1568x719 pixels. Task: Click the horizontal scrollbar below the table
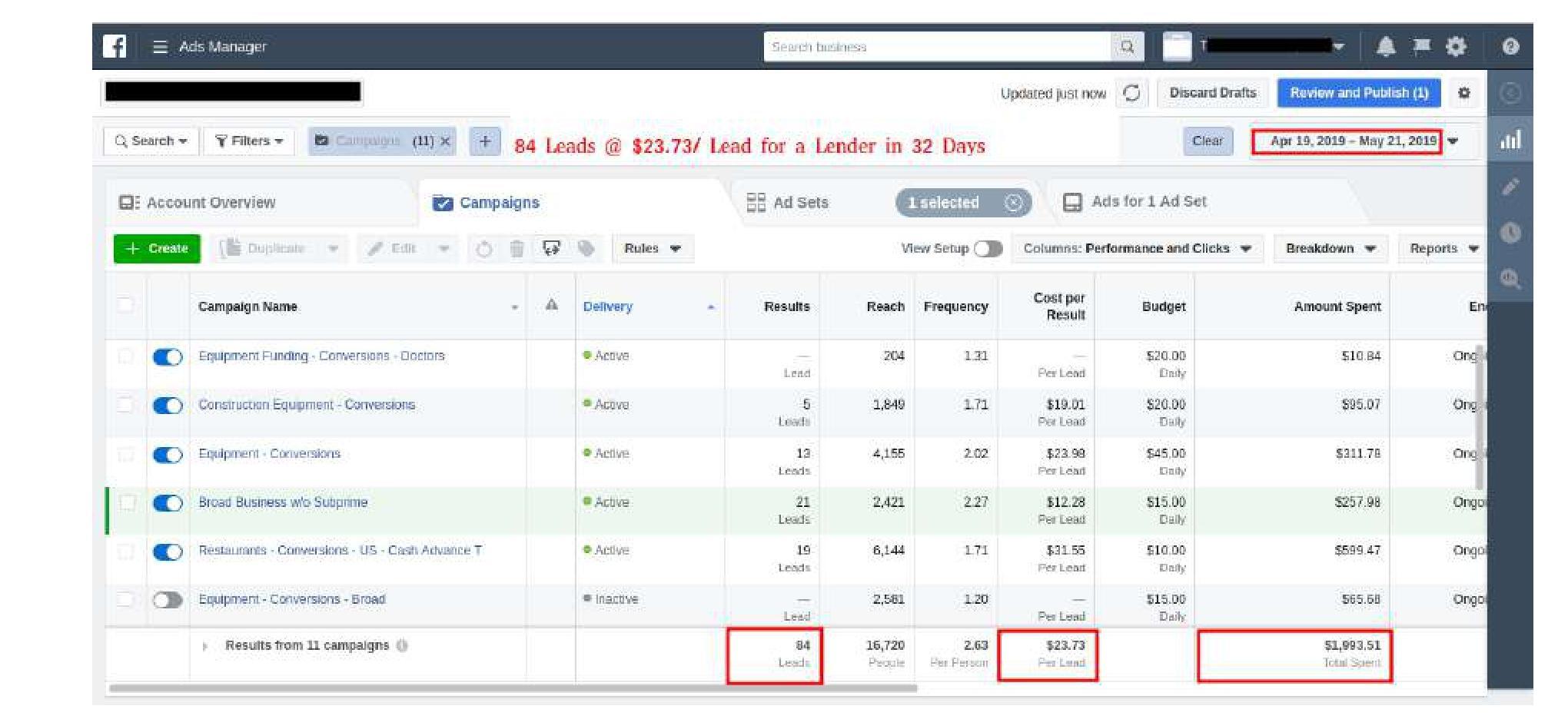pyautogui.click(x=513, y=688)
